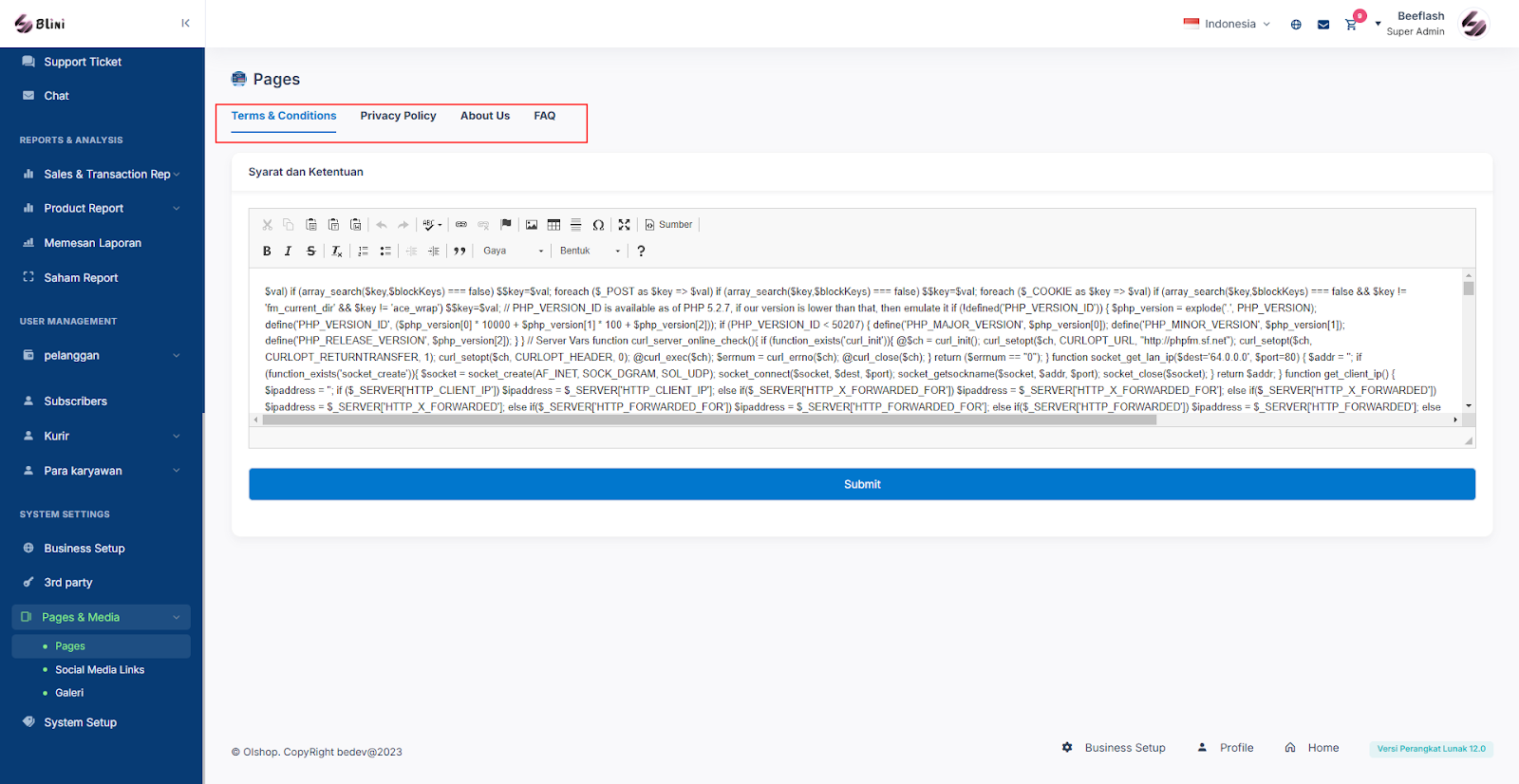Image resolution: width=1519 pixels, height=784 pixels.
Task: Switch to the FAQ tab
Action: 545,116
